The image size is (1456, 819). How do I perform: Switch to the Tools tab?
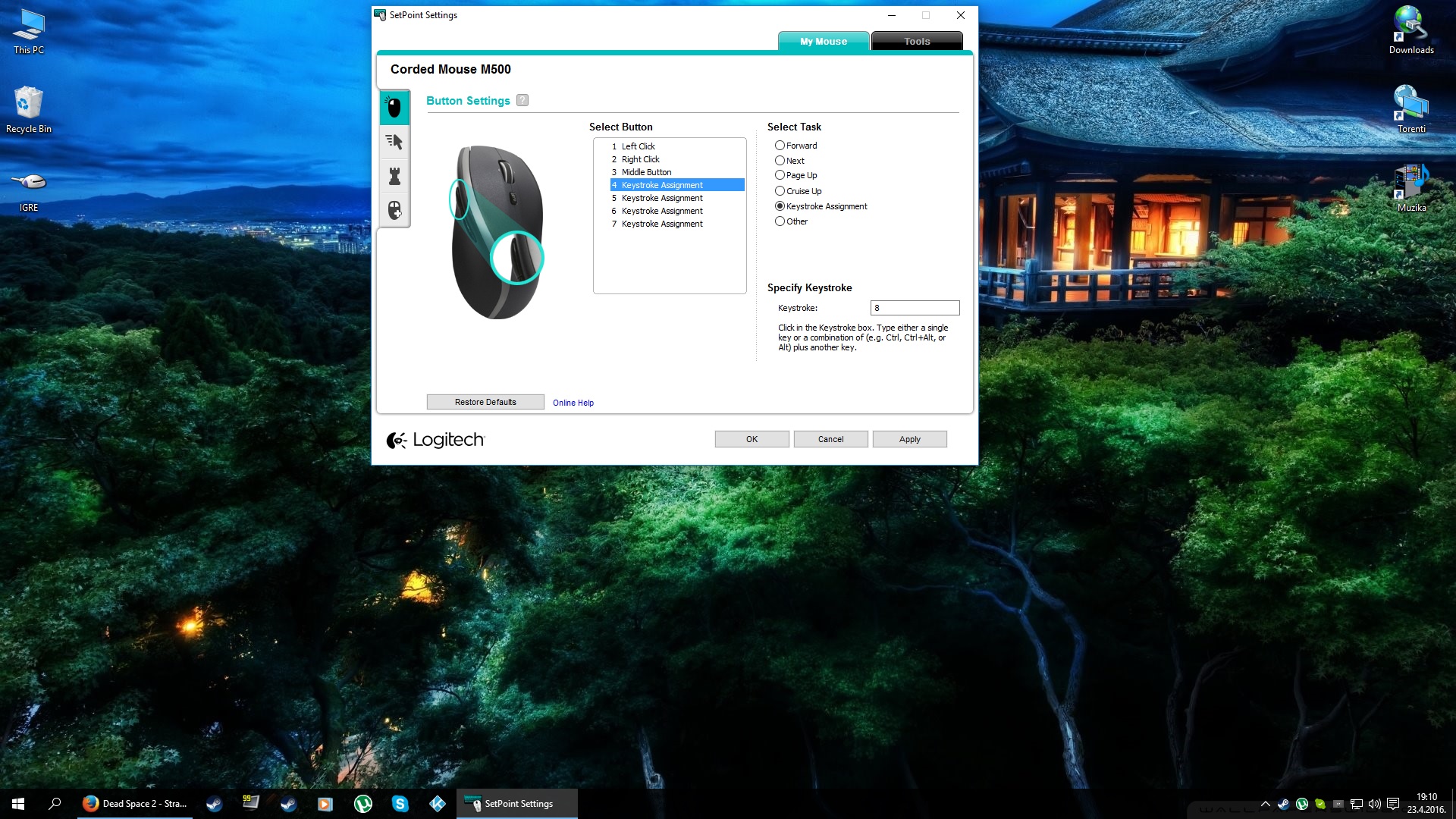917,42
